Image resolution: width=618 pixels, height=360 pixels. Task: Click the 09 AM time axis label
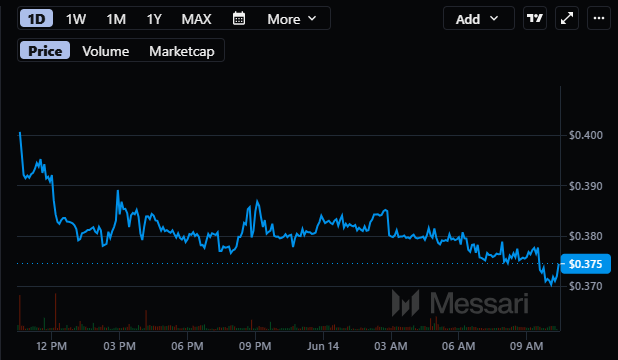point(526,346)
